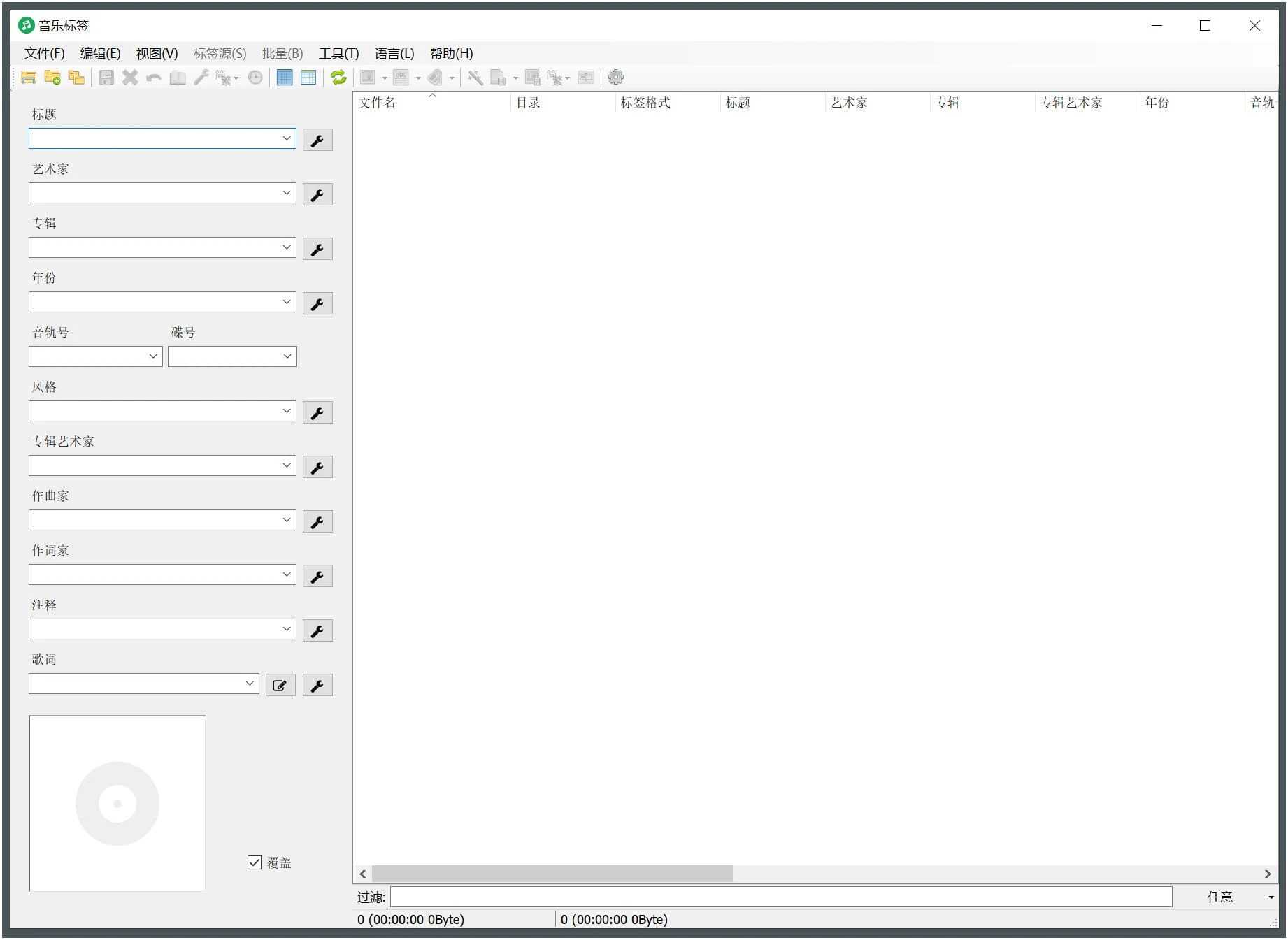Click the 过滤 filter text field
Viewport: 1288px width, 940px height.
click(x=780, y=897)
